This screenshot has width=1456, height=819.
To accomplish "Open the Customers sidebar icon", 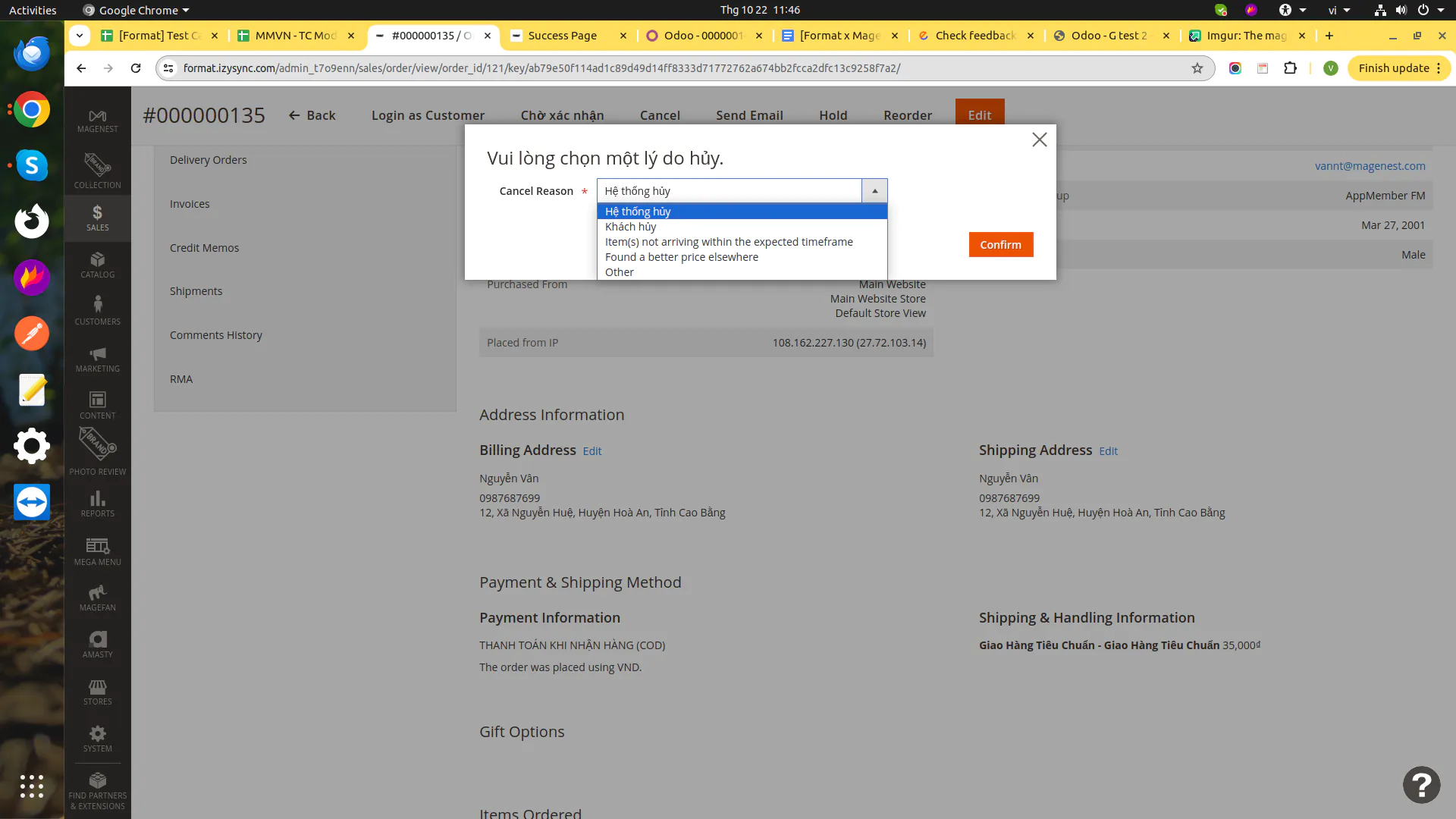I will point(97,311).
